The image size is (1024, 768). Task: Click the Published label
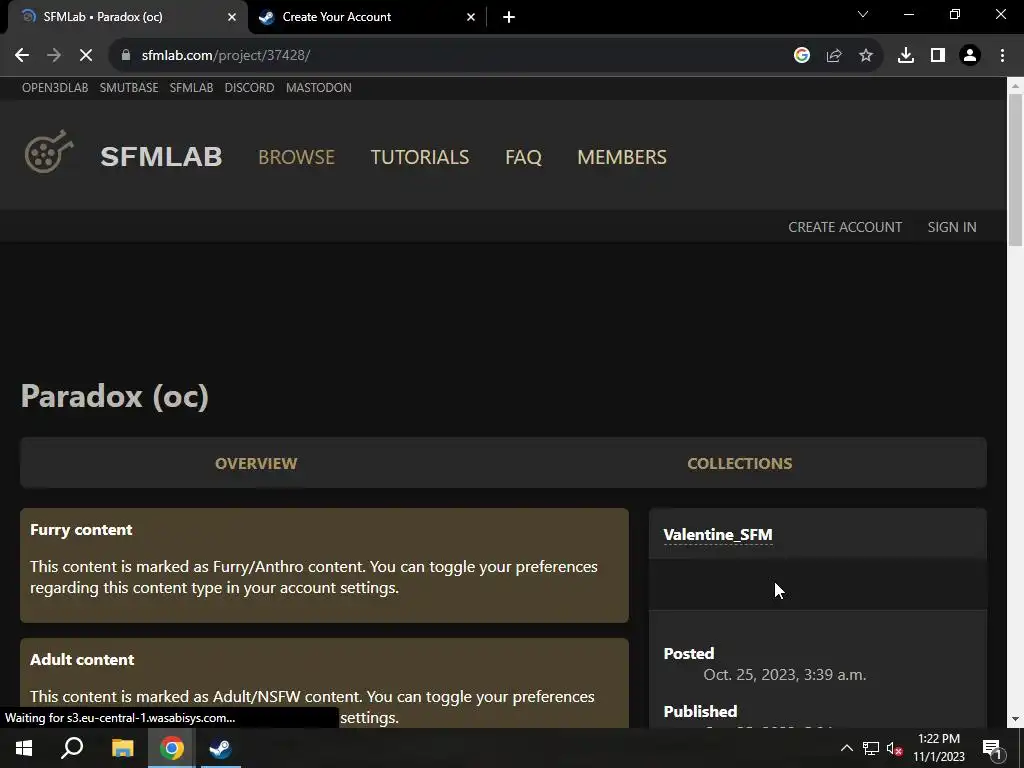tap(700, 712)
